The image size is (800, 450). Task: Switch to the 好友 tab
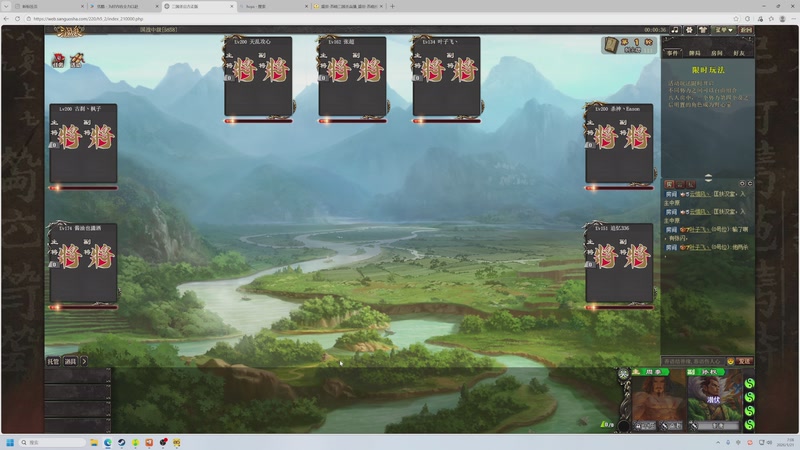(739, 53)
